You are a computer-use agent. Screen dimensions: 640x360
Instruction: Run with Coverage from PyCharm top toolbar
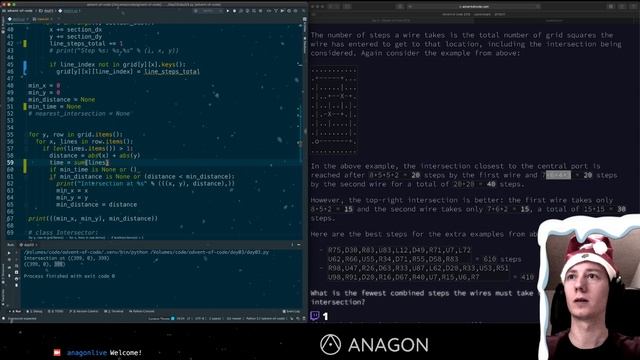point(242,11)
